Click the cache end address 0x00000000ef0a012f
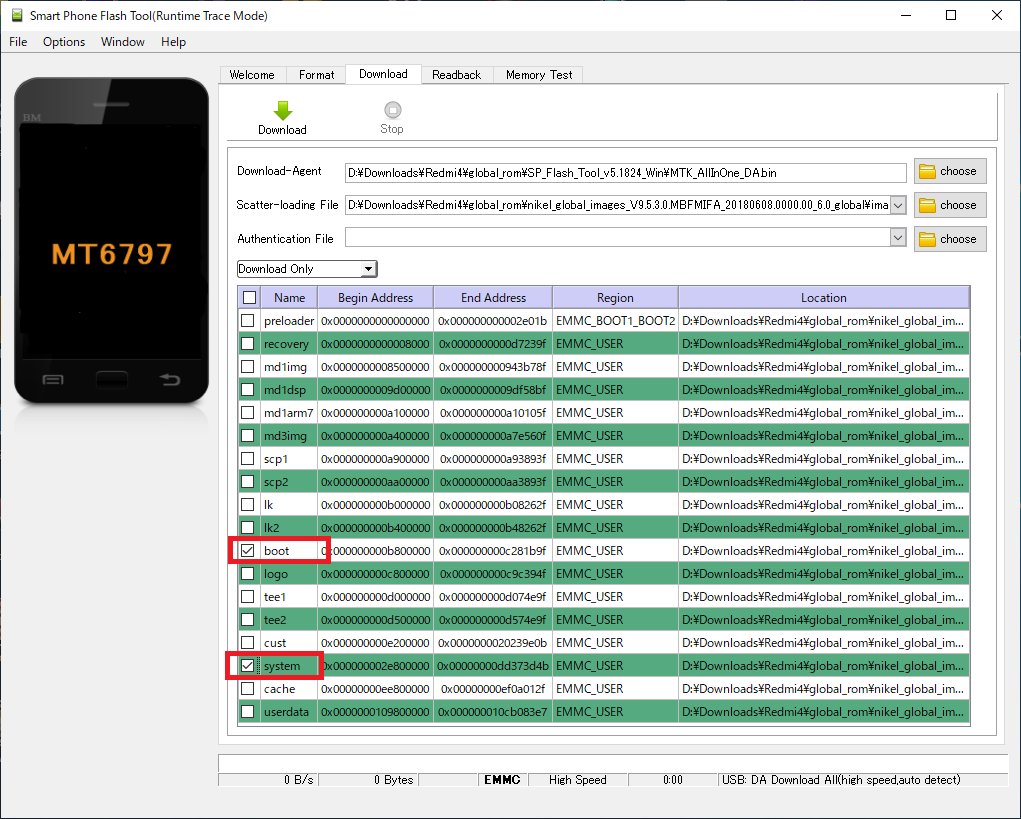The height and width of the screenshot is (819, 1021). pyautogui.click(x=493, y=689)
